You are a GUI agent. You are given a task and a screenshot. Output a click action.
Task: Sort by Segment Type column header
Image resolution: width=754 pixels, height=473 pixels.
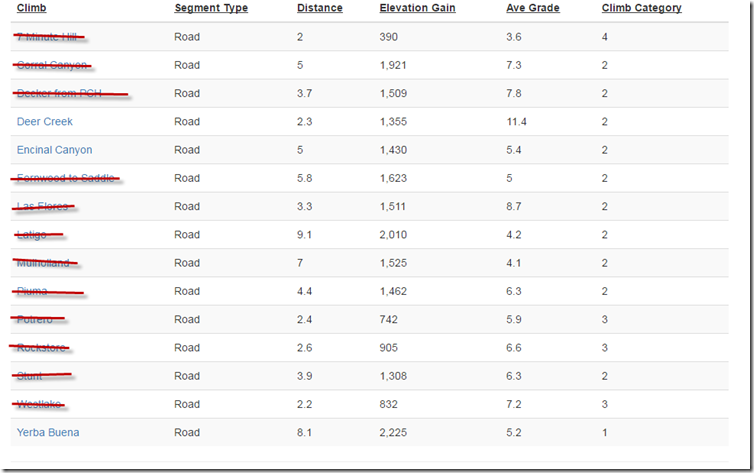211,8
